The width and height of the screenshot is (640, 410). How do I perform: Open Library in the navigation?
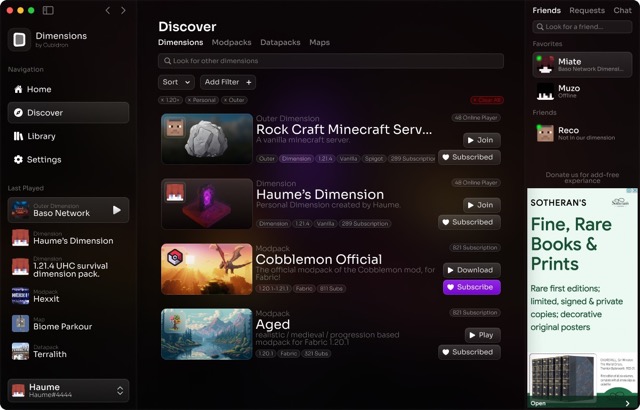[69, 136]
